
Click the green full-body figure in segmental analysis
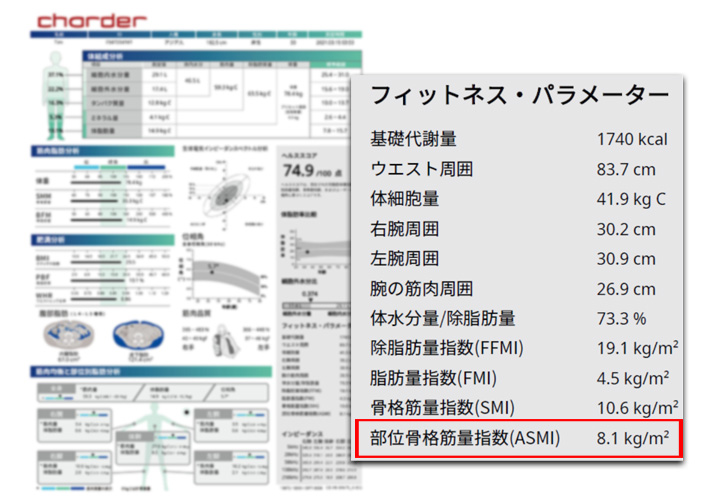coord(150,430)
